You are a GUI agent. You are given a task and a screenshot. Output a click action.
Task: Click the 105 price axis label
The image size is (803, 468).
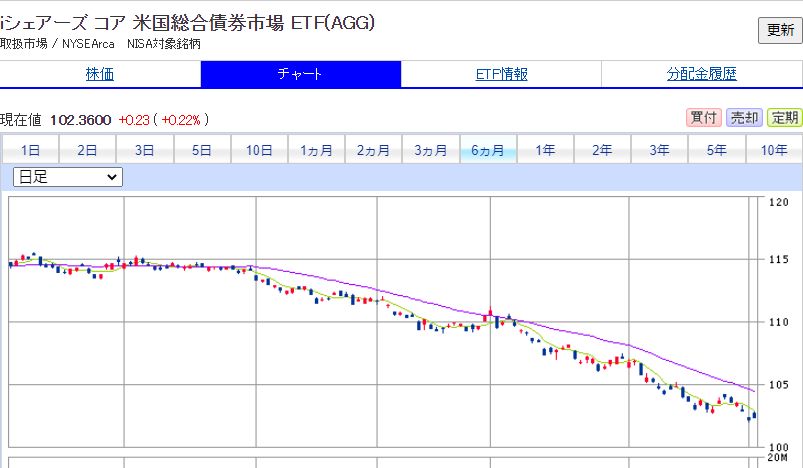(778, 385)
